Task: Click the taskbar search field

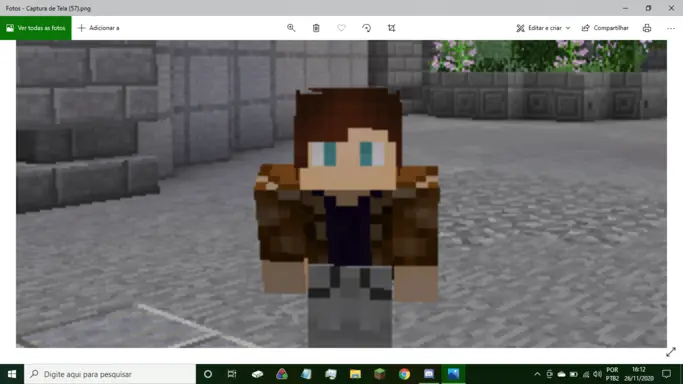Action: pos(110,374)
